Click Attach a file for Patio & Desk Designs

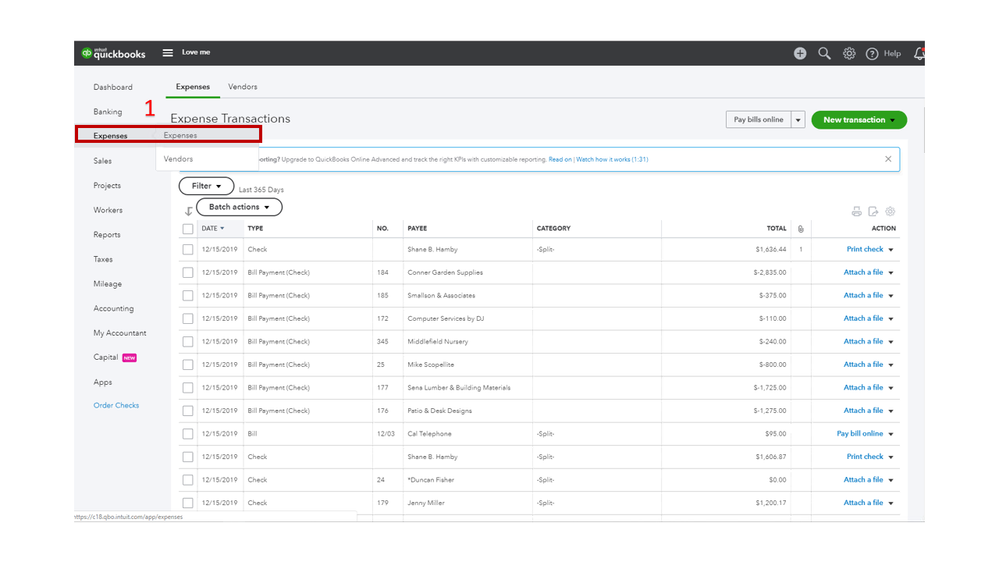coord(863,410)
